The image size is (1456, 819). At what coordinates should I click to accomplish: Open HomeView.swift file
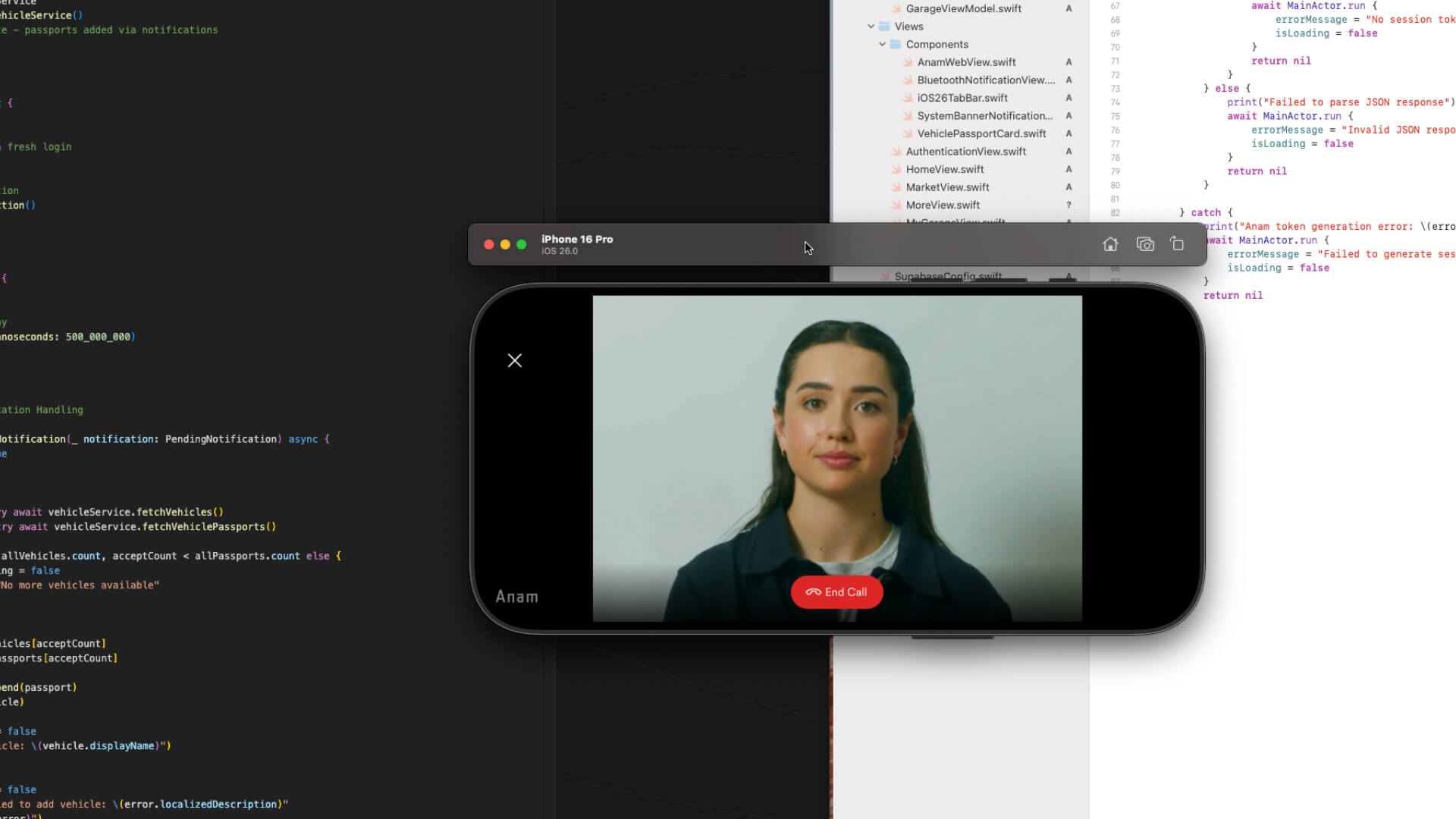[944, 169]
